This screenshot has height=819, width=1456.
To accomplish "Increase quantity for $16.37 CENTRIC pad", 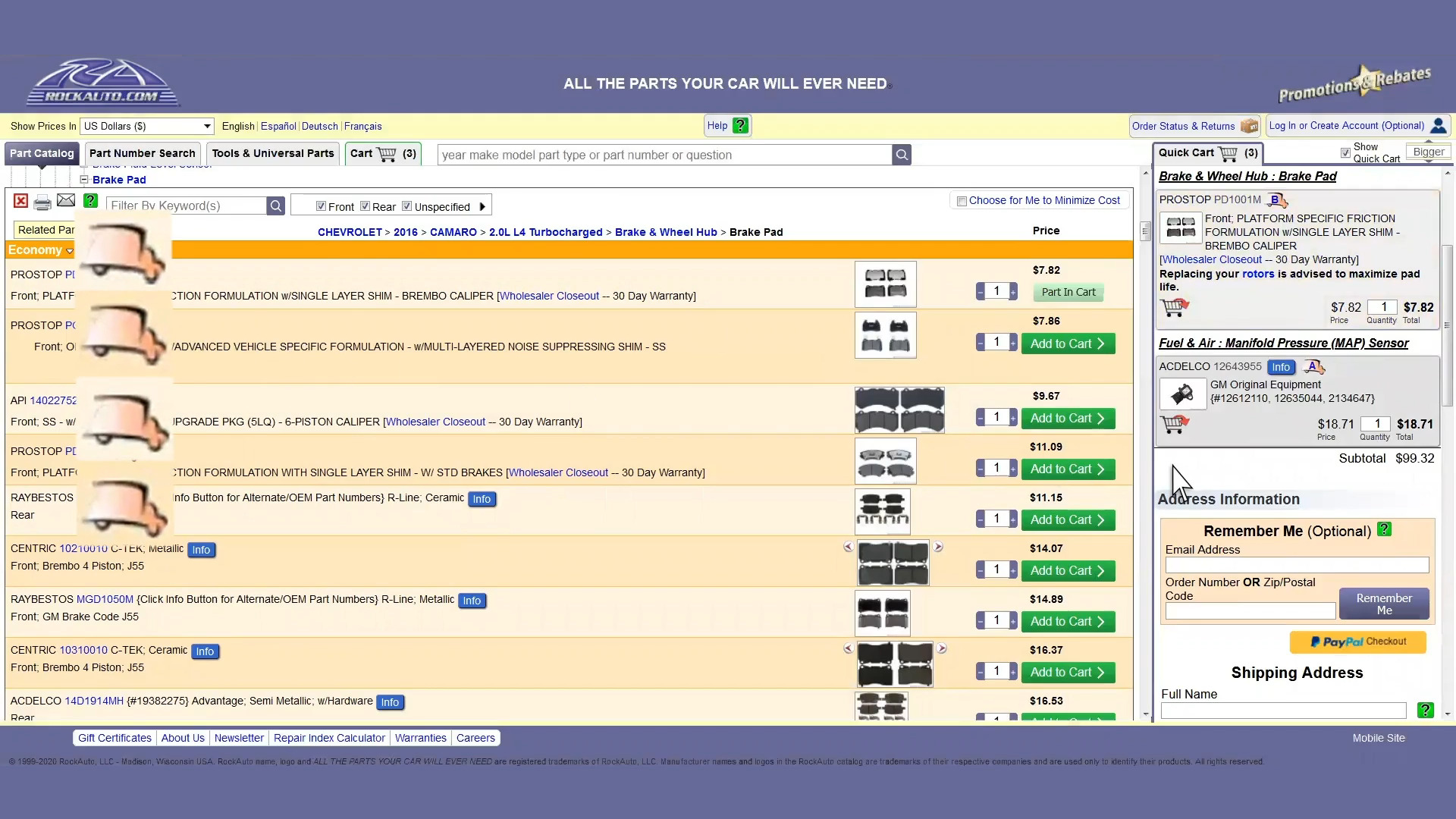I will (x=1013, y=672).
